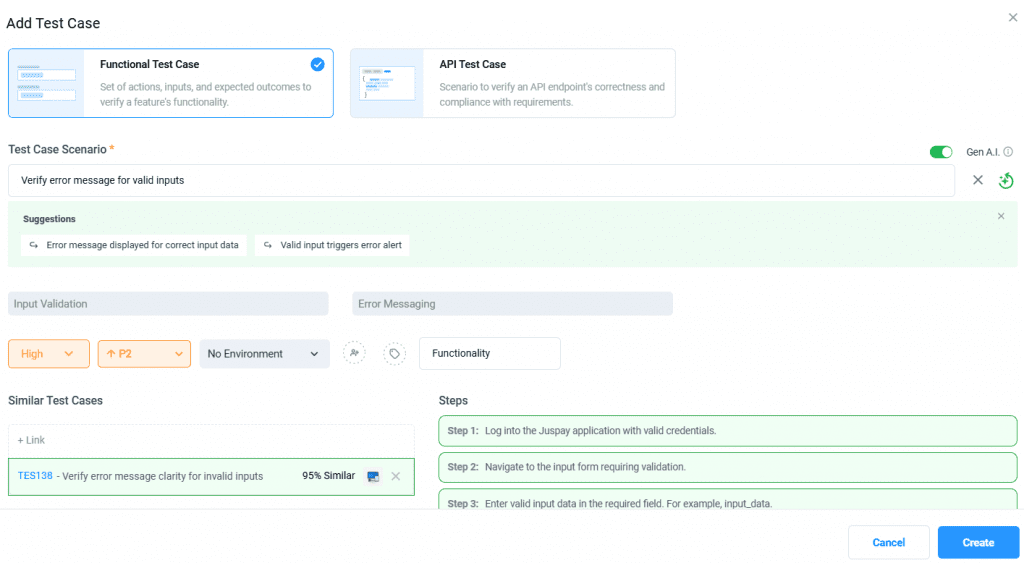This screenshot has width=1024, height=563.
Task: Expand the P2 priority dropdown
Action: pos(144,353)
